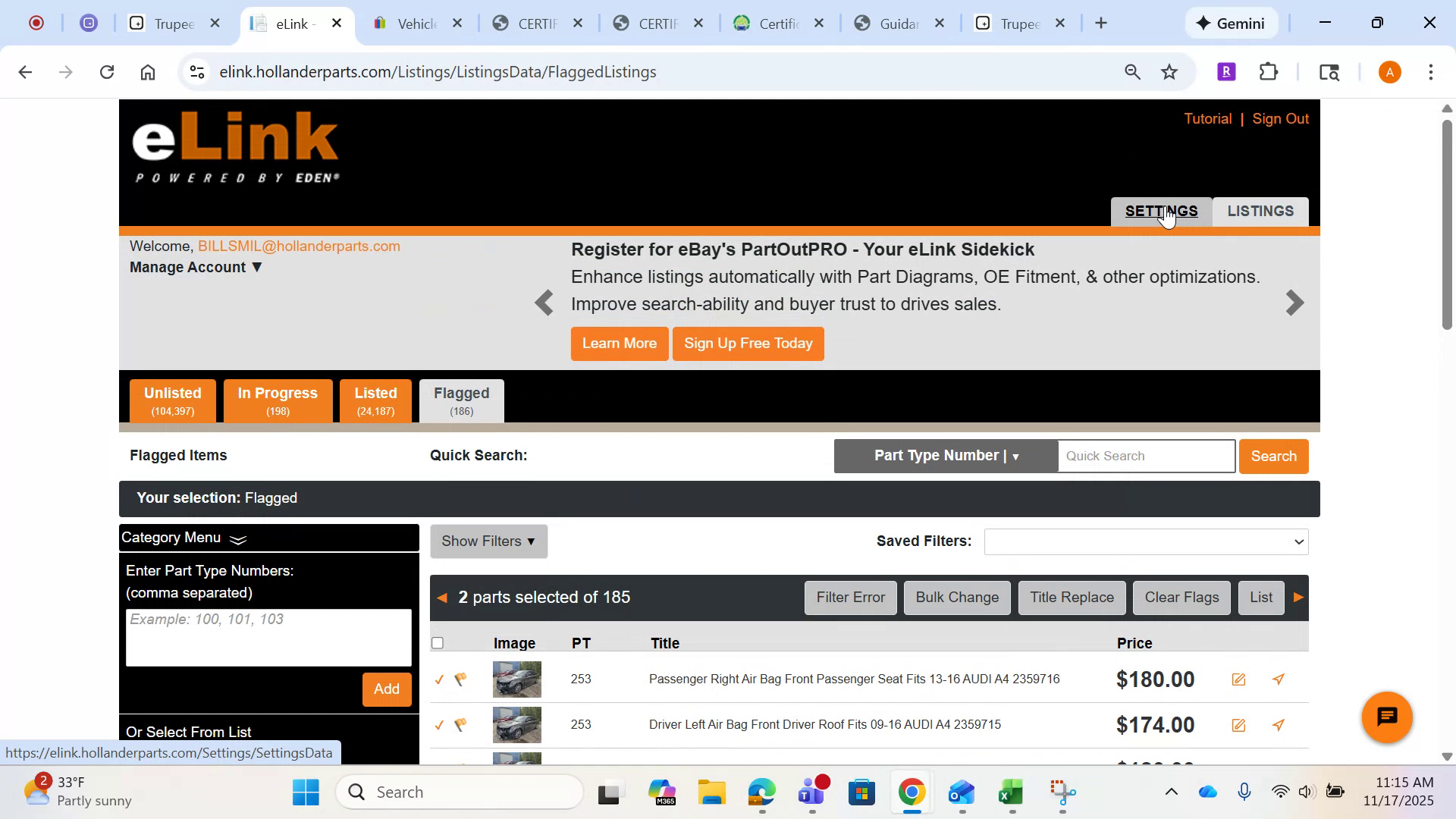Bookmark the page with the star icon
This screenshot has height=819, width=1456.
pos(1169,71)
